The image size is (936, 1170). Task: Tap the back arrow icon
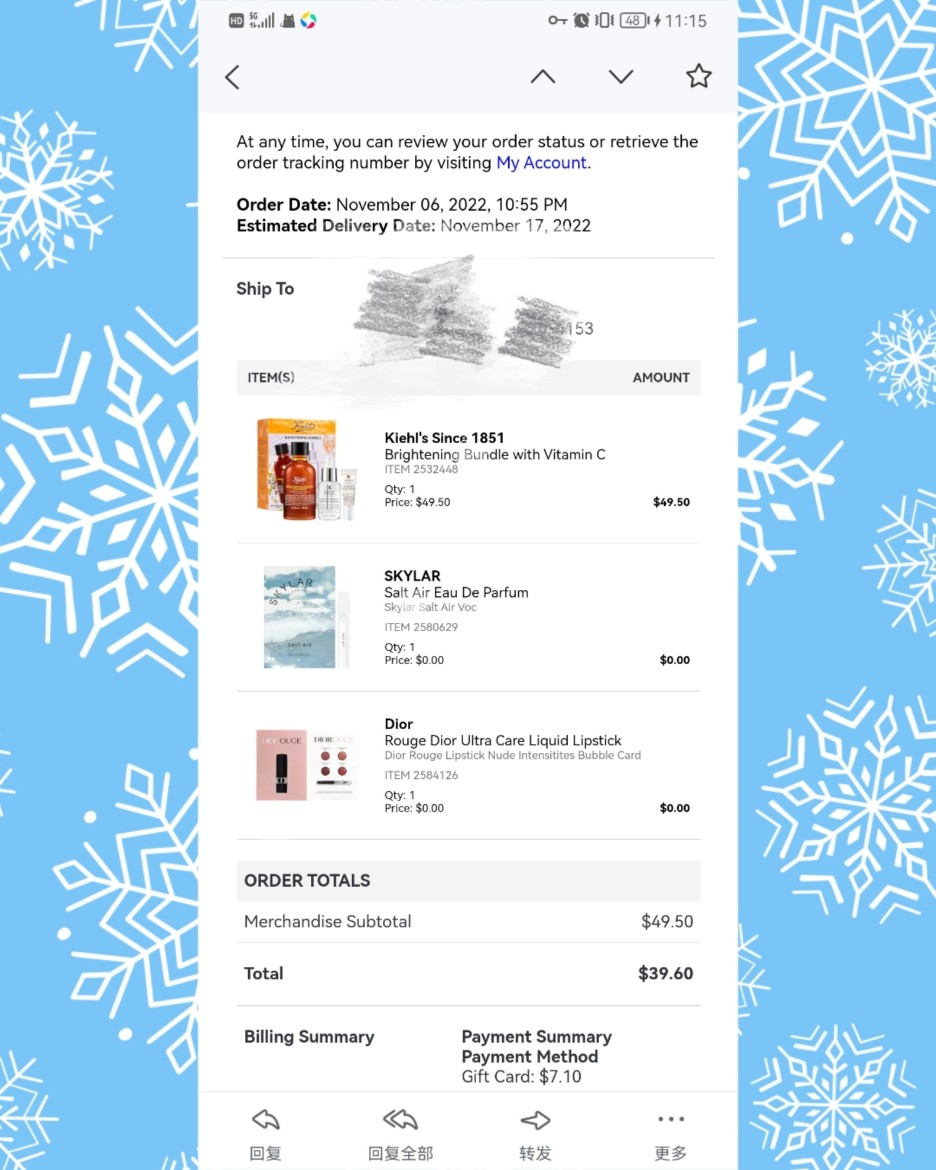(x=232, y=77)
